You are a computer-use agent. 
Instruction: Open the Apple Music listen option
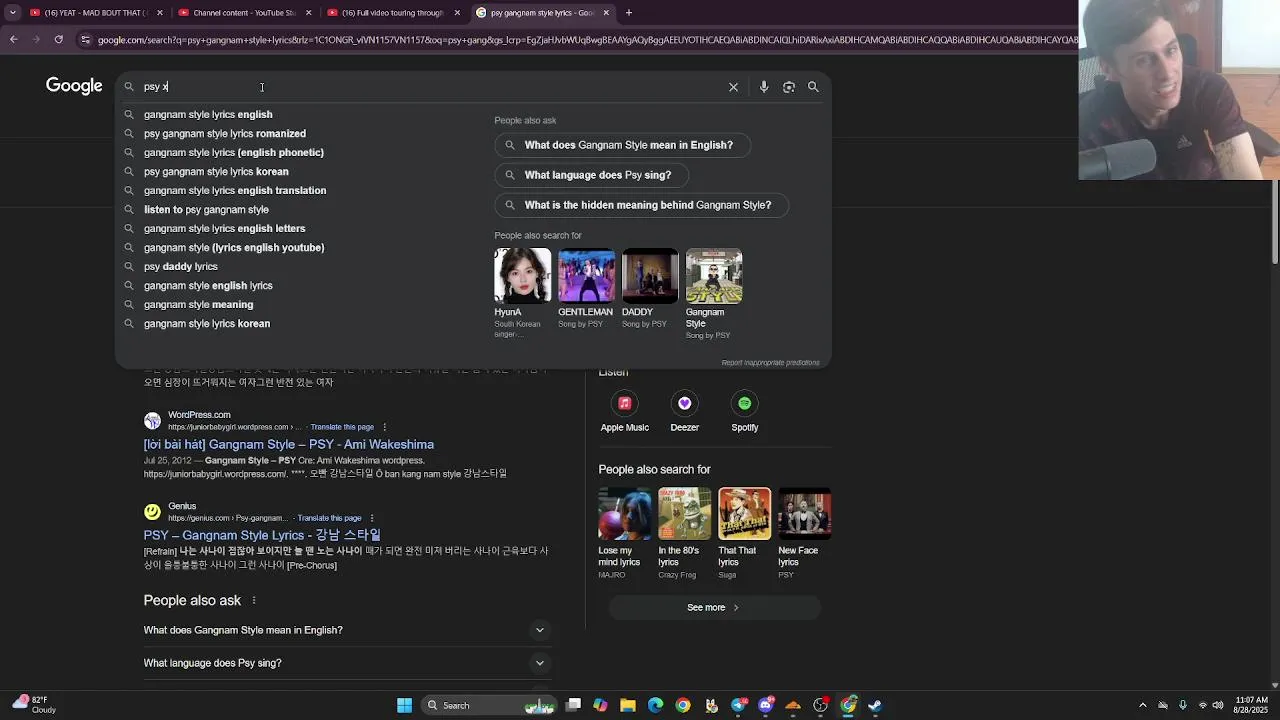tap(624, 411)
